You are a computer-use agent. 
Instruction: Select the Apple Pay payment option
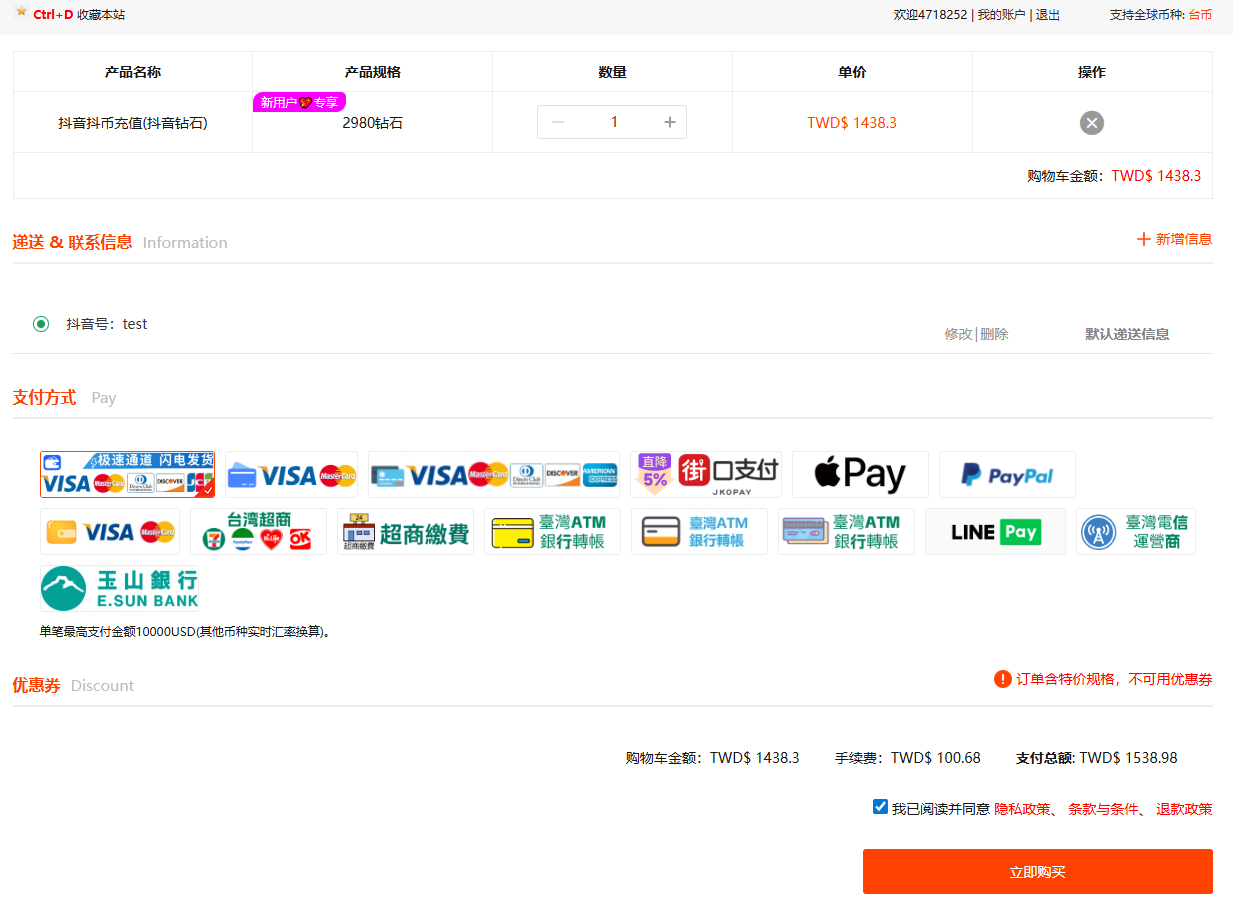pyautogui.click(x=860, y=474)
